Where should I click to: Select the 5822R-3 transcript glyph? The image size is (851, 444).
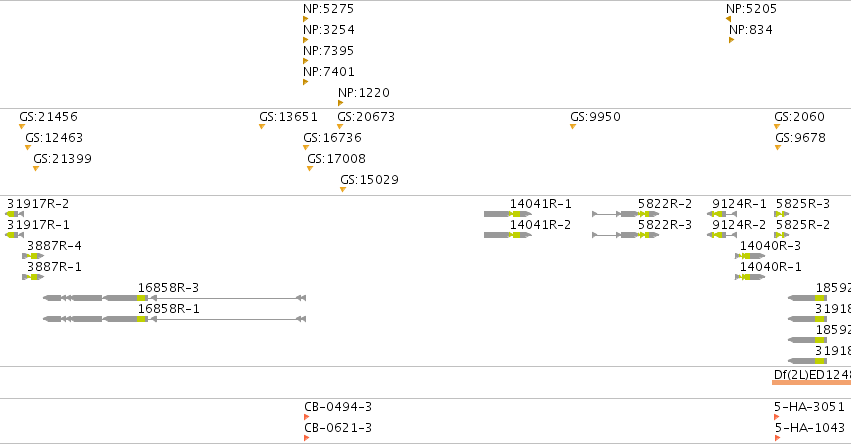(x=626, y=235)
